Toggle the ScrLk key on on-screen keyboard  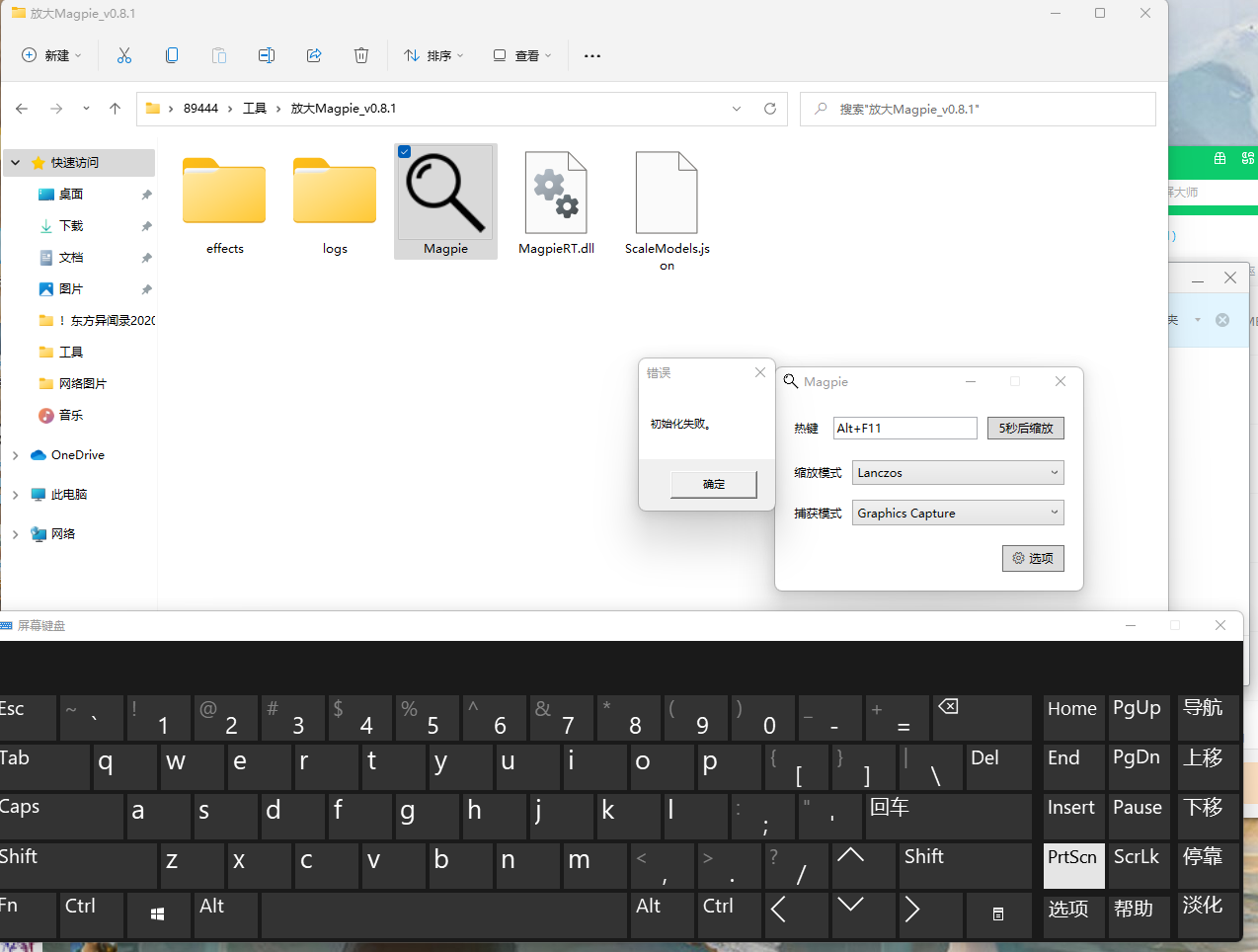point(1138,866)
